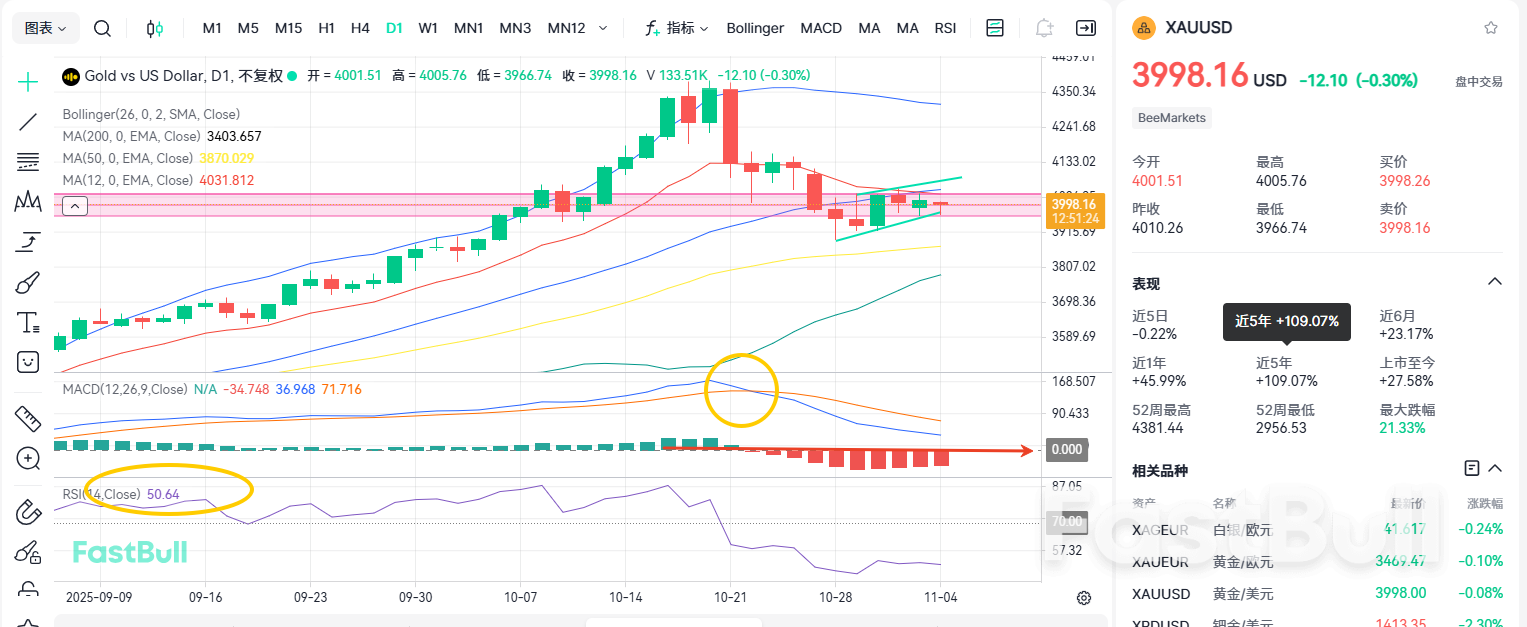Click the BeeMarkets broker label
1527x627 pixels.
pos(1171,118)
